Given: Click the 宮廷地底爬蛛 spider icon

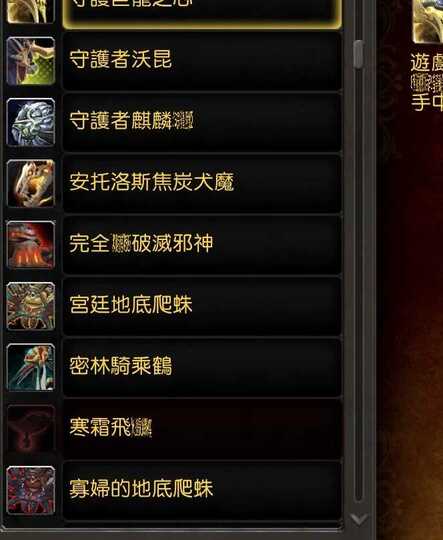Looking at the screenshot, I should (31, 306).
